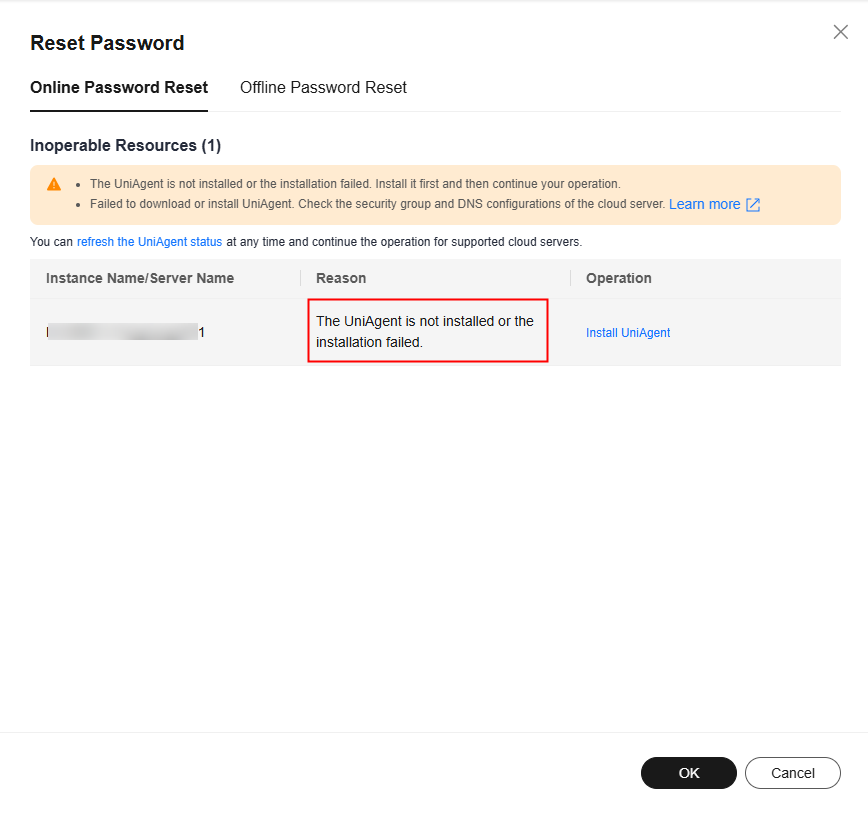
Task: Click the Reset Password dialog title
Action: (x=107, y=43)
